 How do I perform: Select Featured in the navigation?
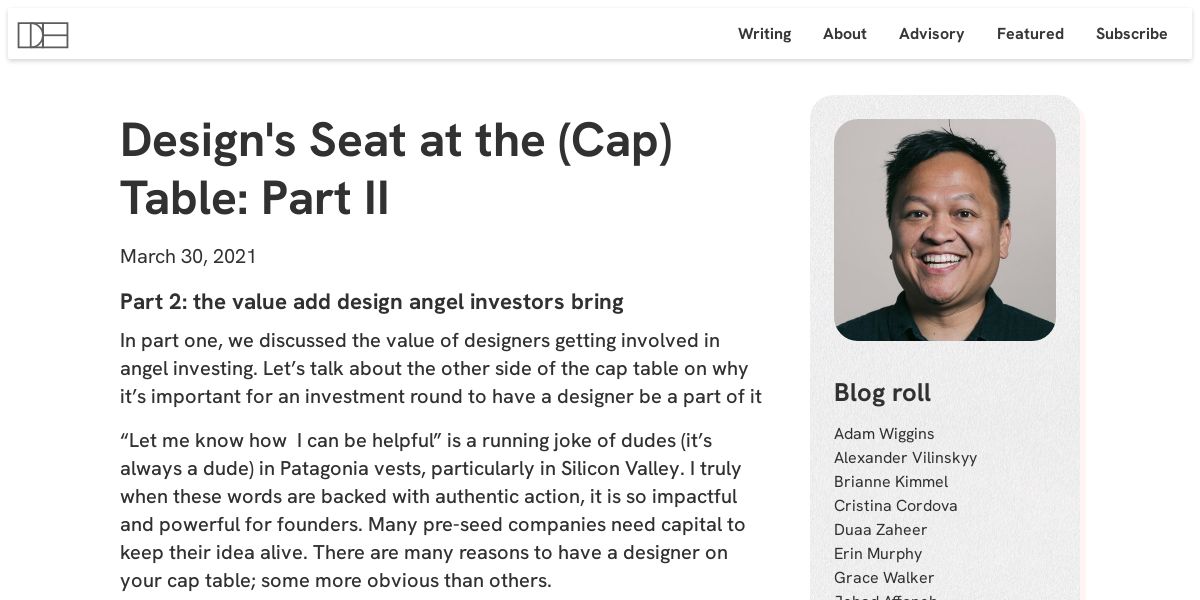click(1030, 34)
